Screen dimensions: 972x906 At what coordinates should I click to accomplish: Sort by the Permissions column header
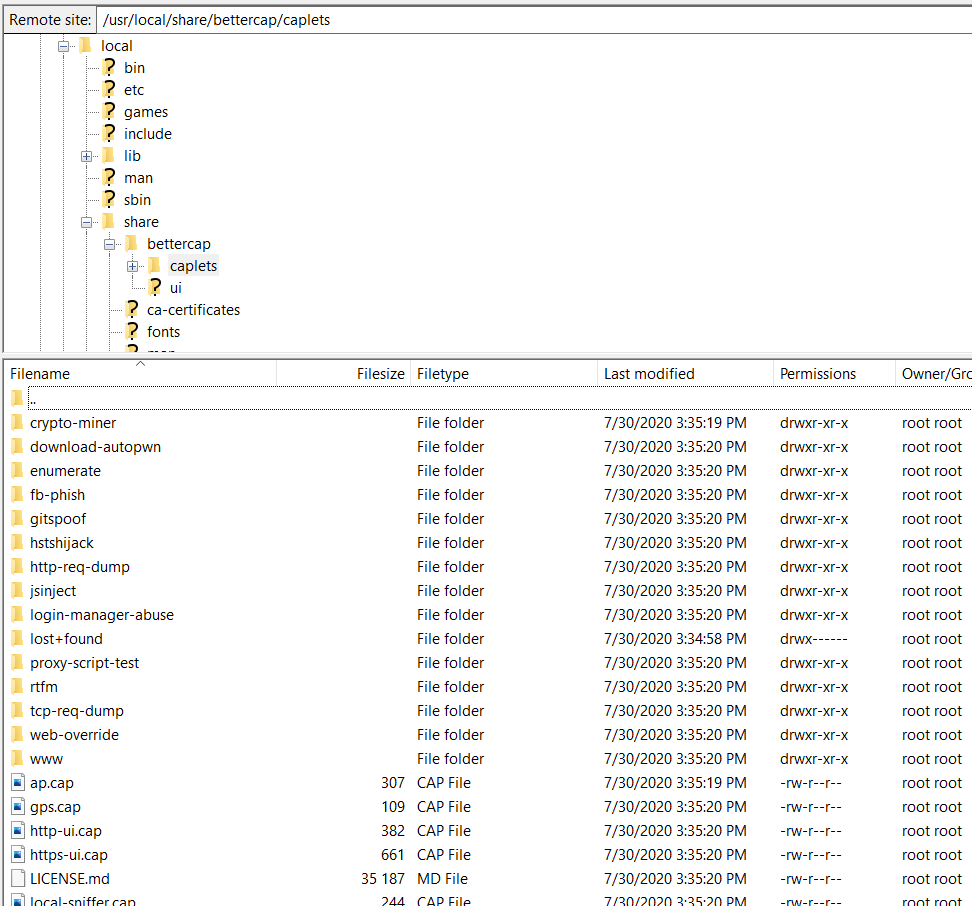pos(834,374)
